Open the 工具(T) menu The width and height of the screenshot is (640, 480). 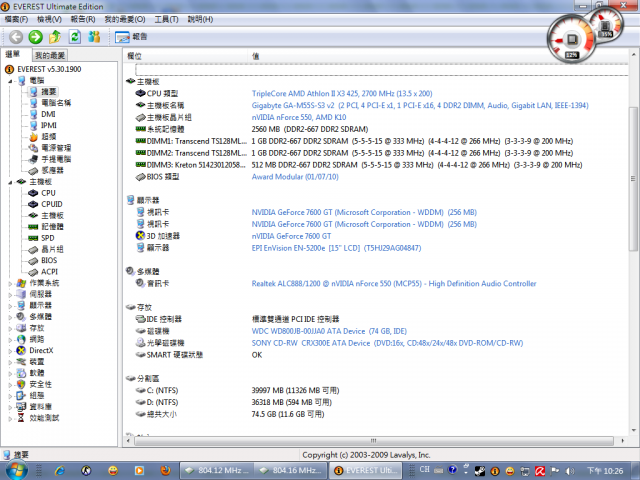[166, 19]
